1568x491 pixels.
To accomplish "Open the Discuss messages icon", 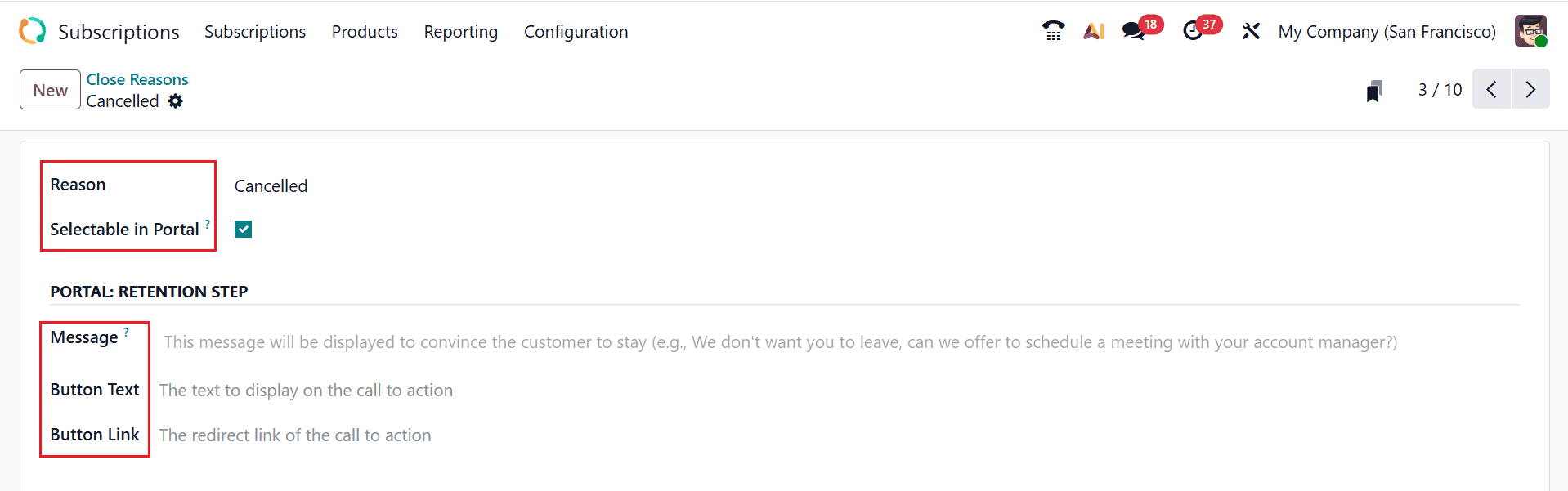I will click(x=1135, y=30).
